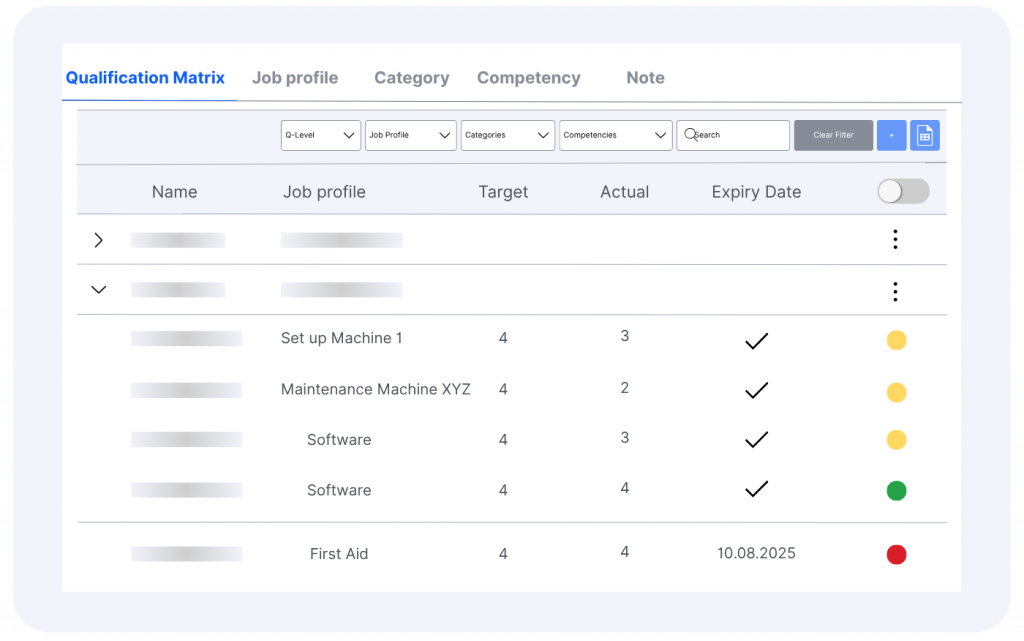The width and height of the screenshot is (1024, 641).
Task: Switch to the Competency tab
Action: [528, 78]
